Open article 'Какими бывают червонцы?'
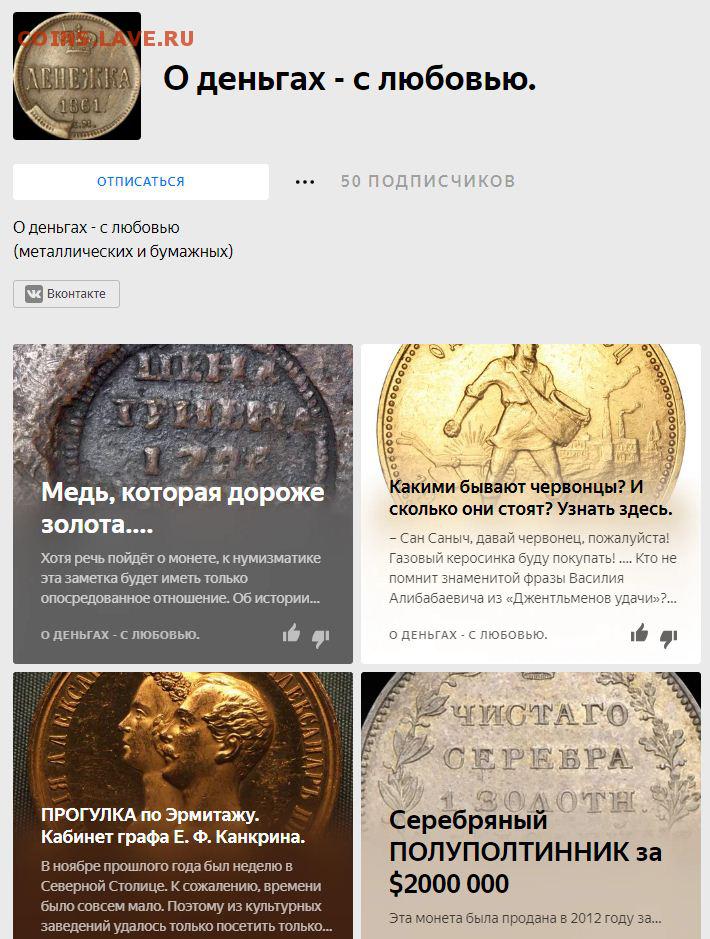710x939 pixels. coord(530,498)
